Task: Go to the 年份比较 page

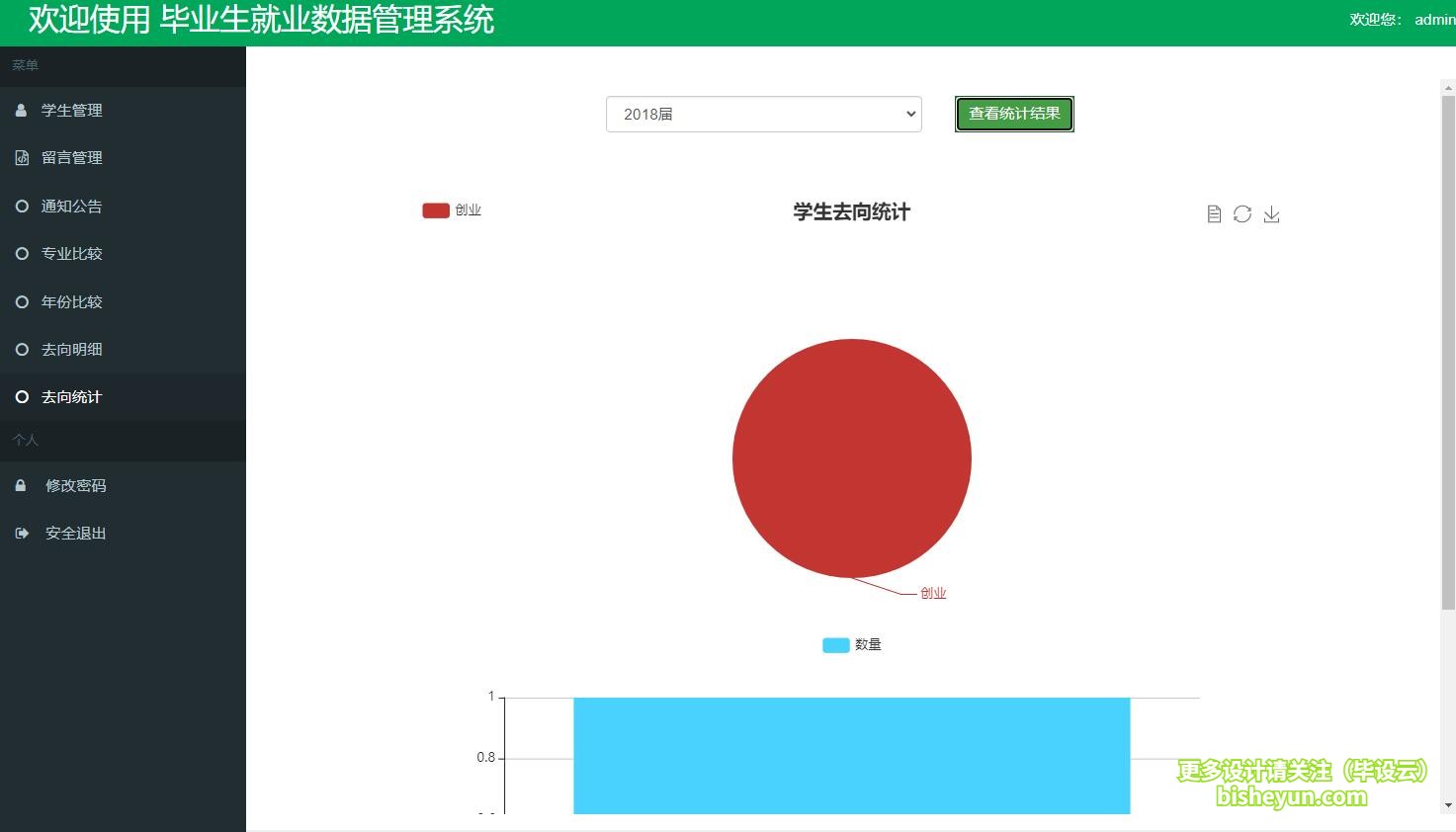Action: tap(71, 302)
